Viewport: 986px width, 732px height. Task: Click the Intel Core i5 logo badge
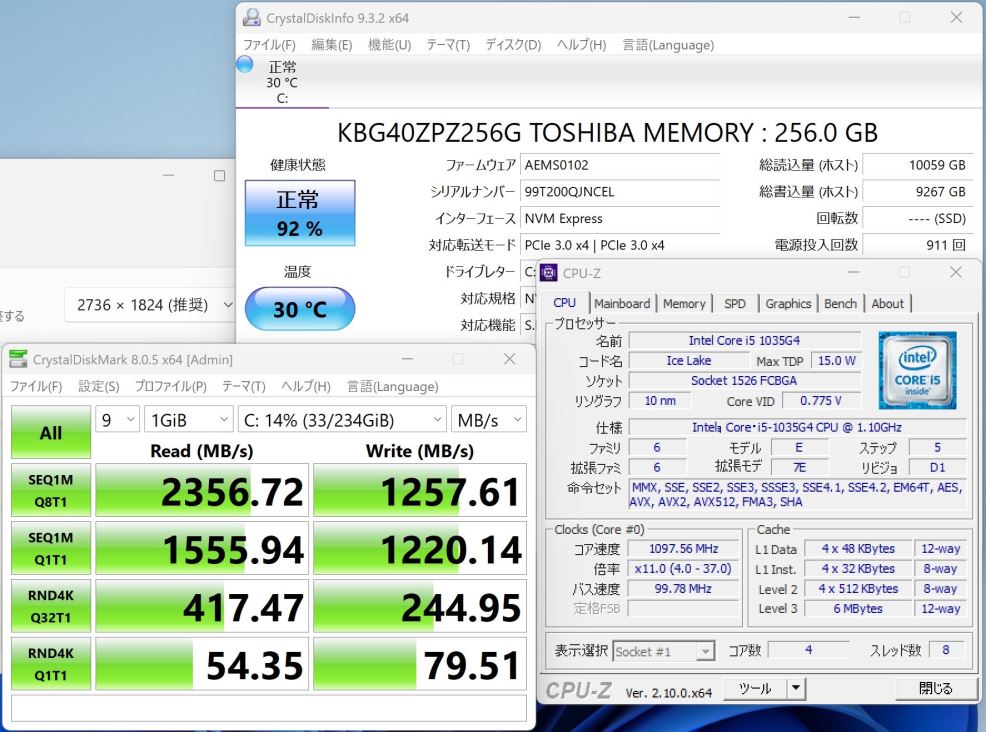(917, 370)
